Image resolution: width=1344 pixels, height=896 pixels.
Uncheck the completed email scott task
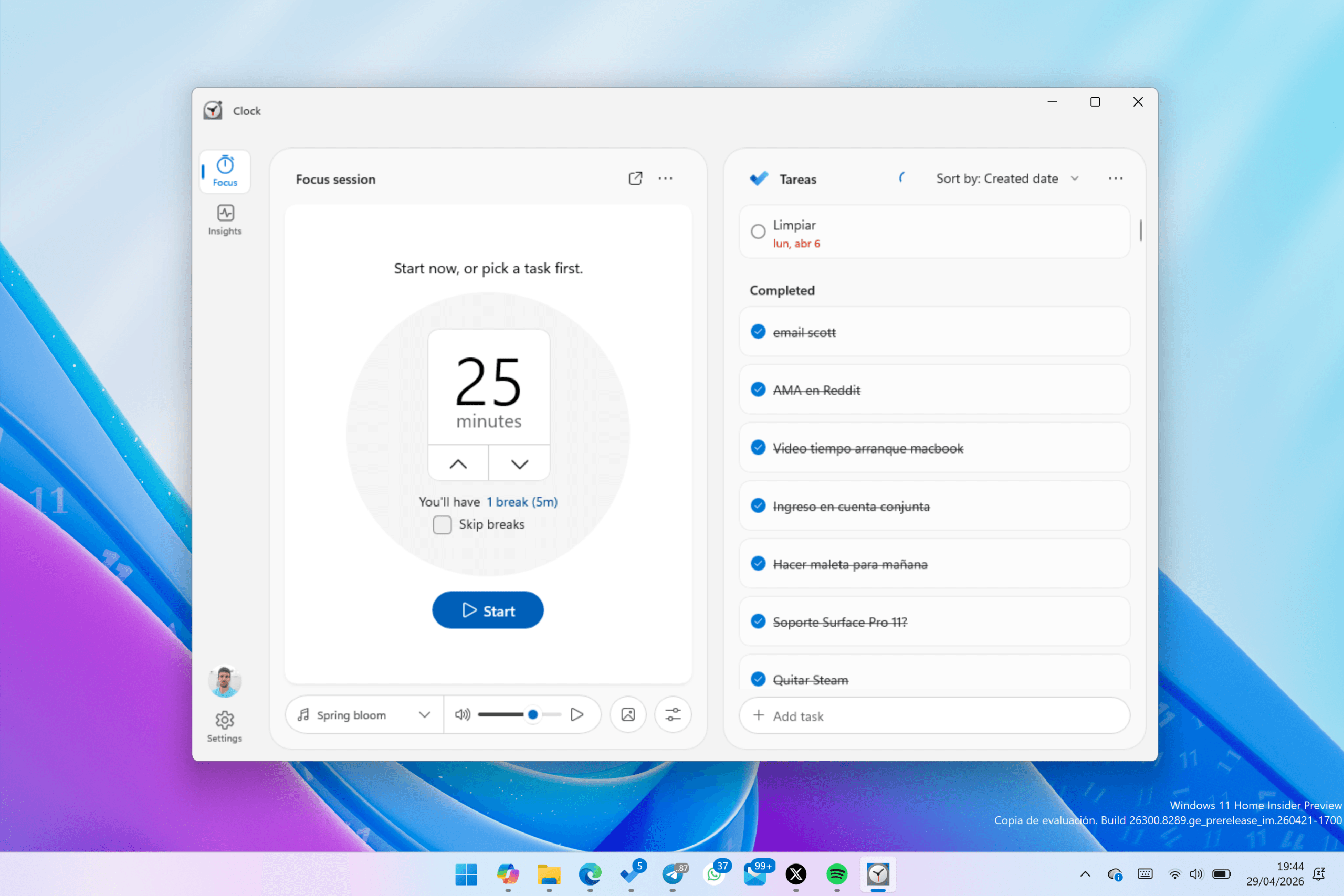[x=758, y=332]
